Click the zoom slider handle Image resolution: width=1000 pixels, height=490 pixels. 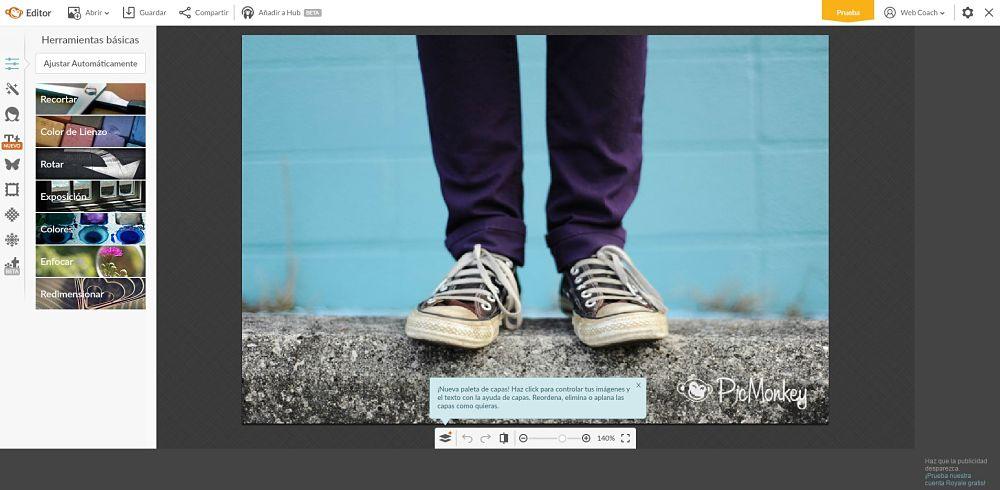pyautogui.click(x=562, y=438)
